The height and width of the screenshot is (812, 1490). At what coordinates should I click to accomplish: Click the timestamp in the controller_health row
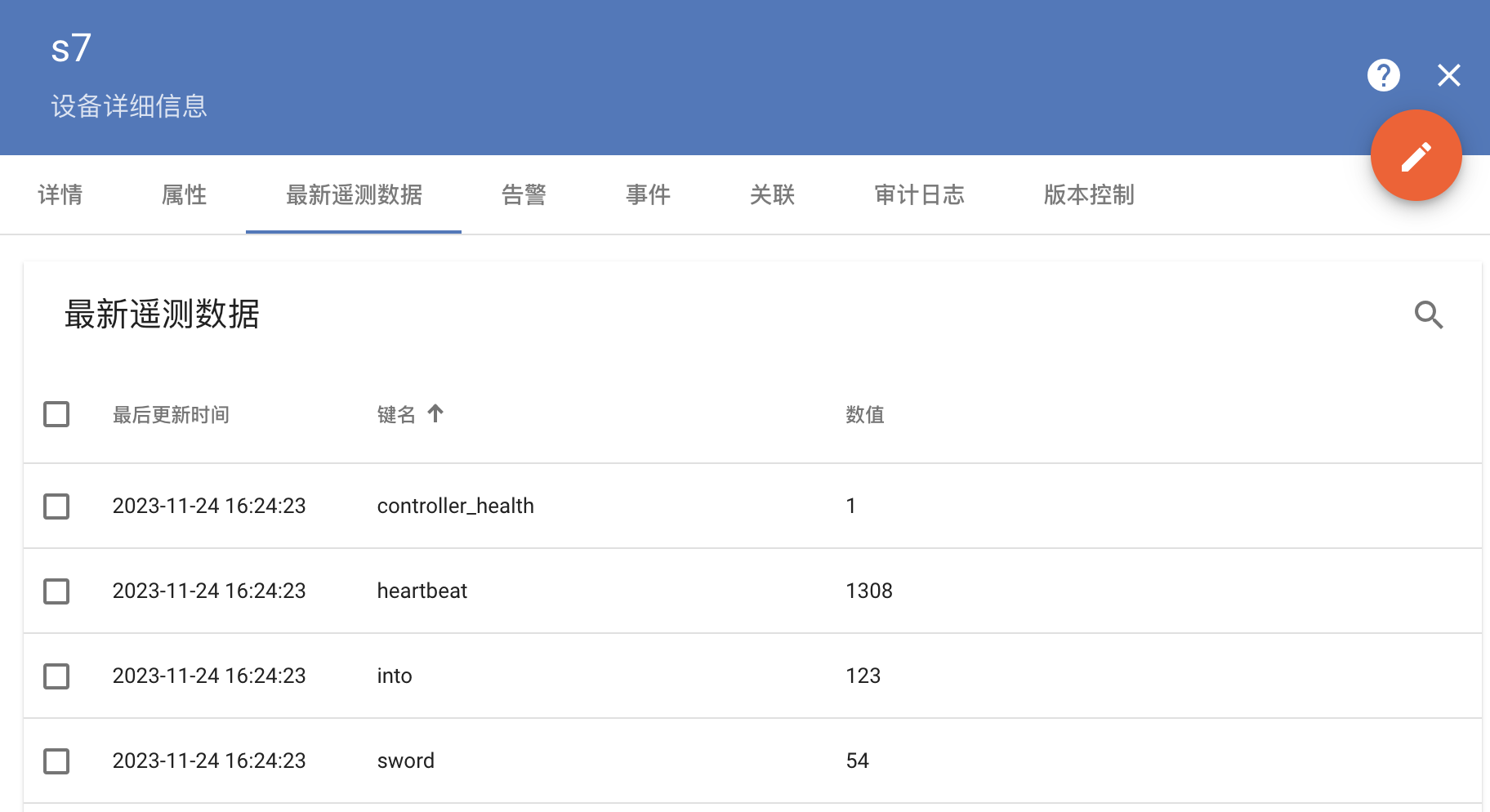click(209, 506)
